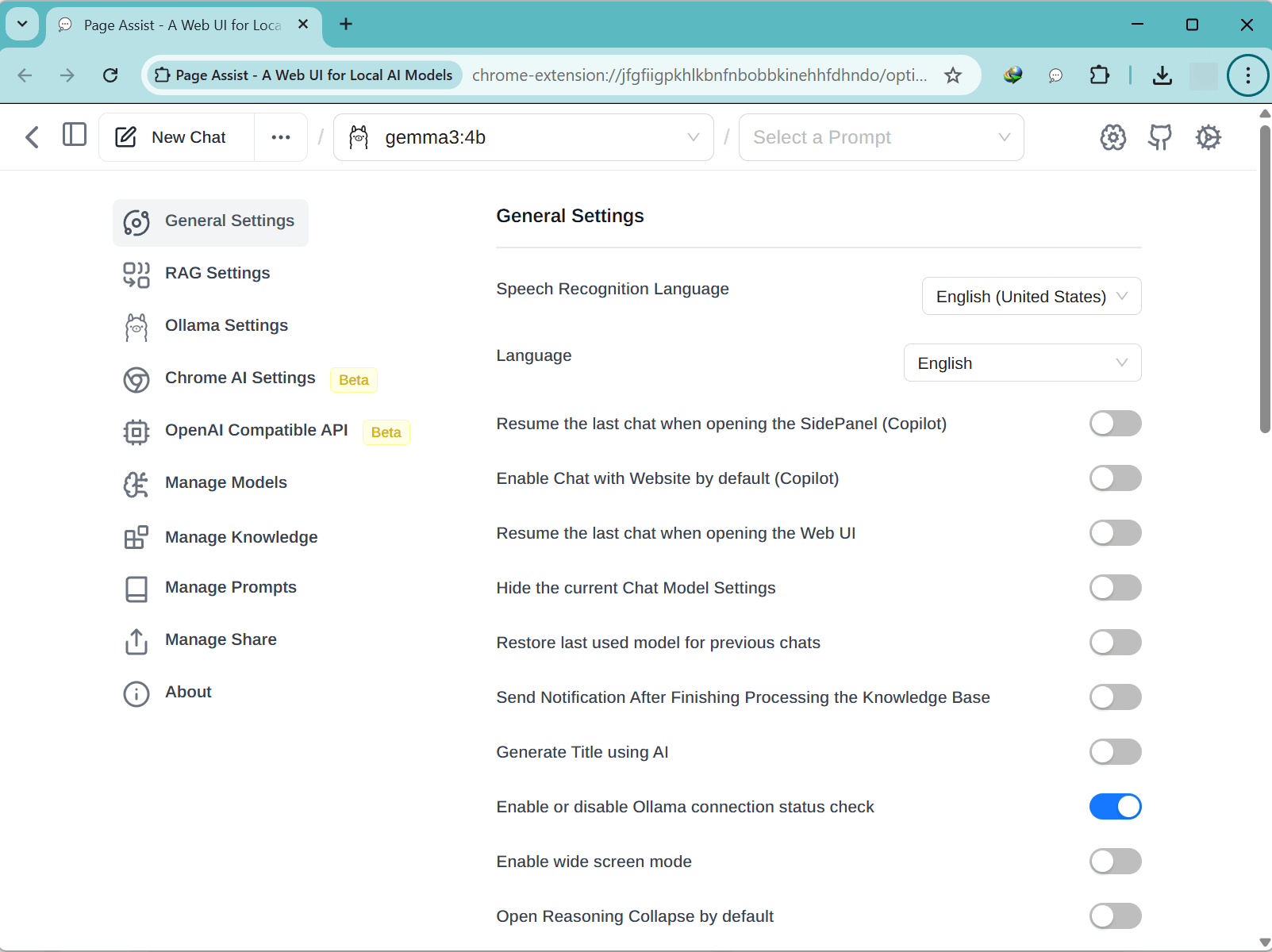Viewport: 1272px width, 952px height.
Task: Open Manage Models section
Action: pos(226,482)
